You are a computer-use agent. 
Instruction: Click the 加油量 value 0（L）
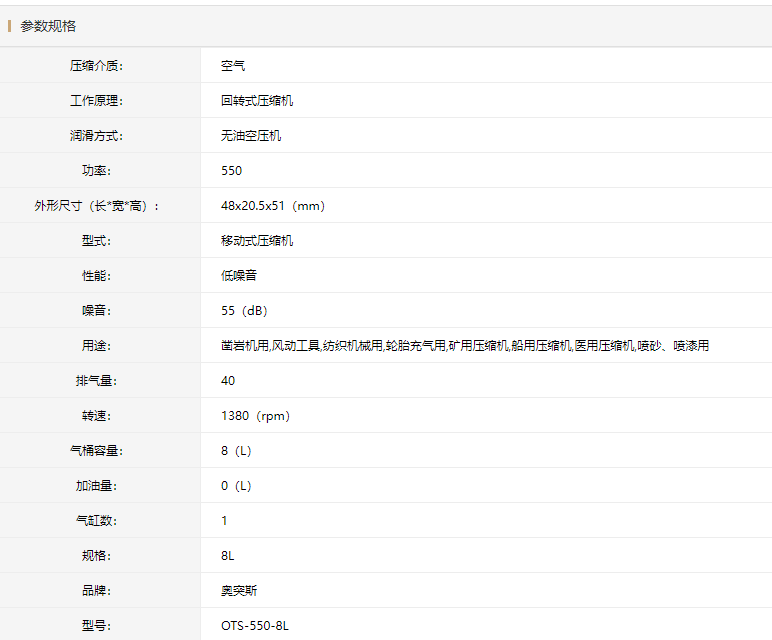236,486
